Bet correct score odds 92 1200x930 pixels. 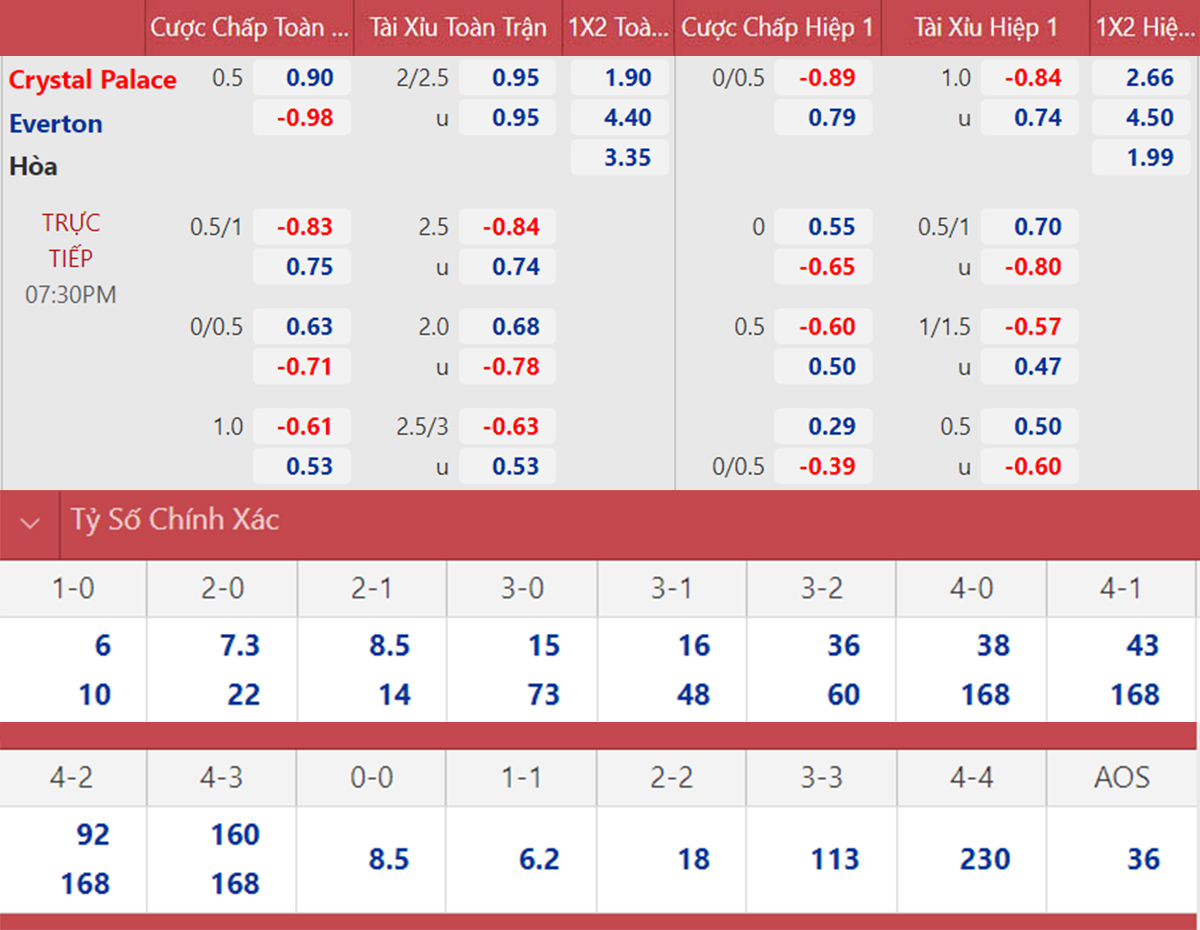point(93,835)
